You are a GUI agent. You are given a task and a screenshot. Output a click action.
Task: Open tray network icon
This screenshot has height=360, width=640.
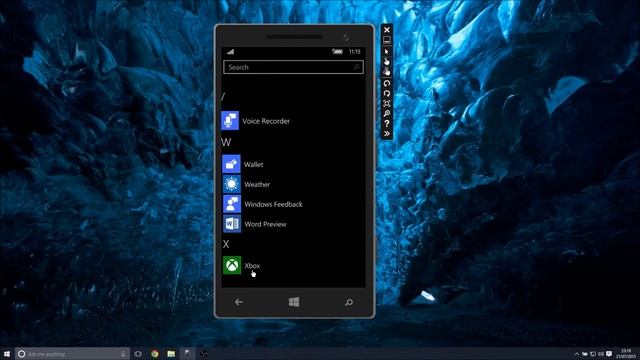pos(593,354)
